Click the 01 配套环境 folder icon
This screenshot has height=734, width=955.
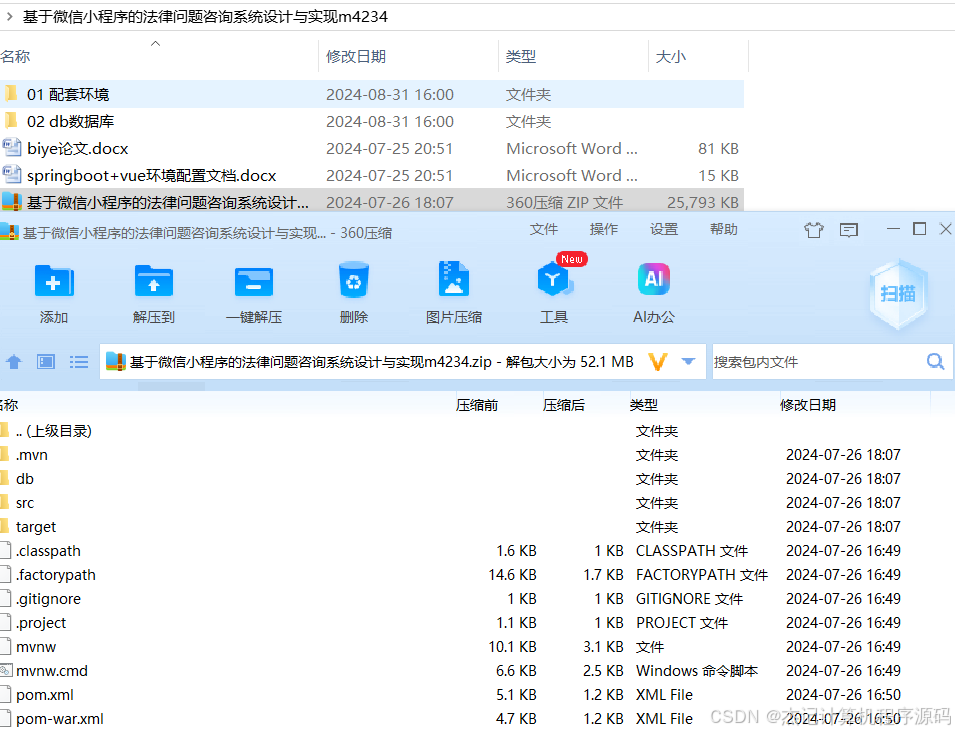pos(11,94)
